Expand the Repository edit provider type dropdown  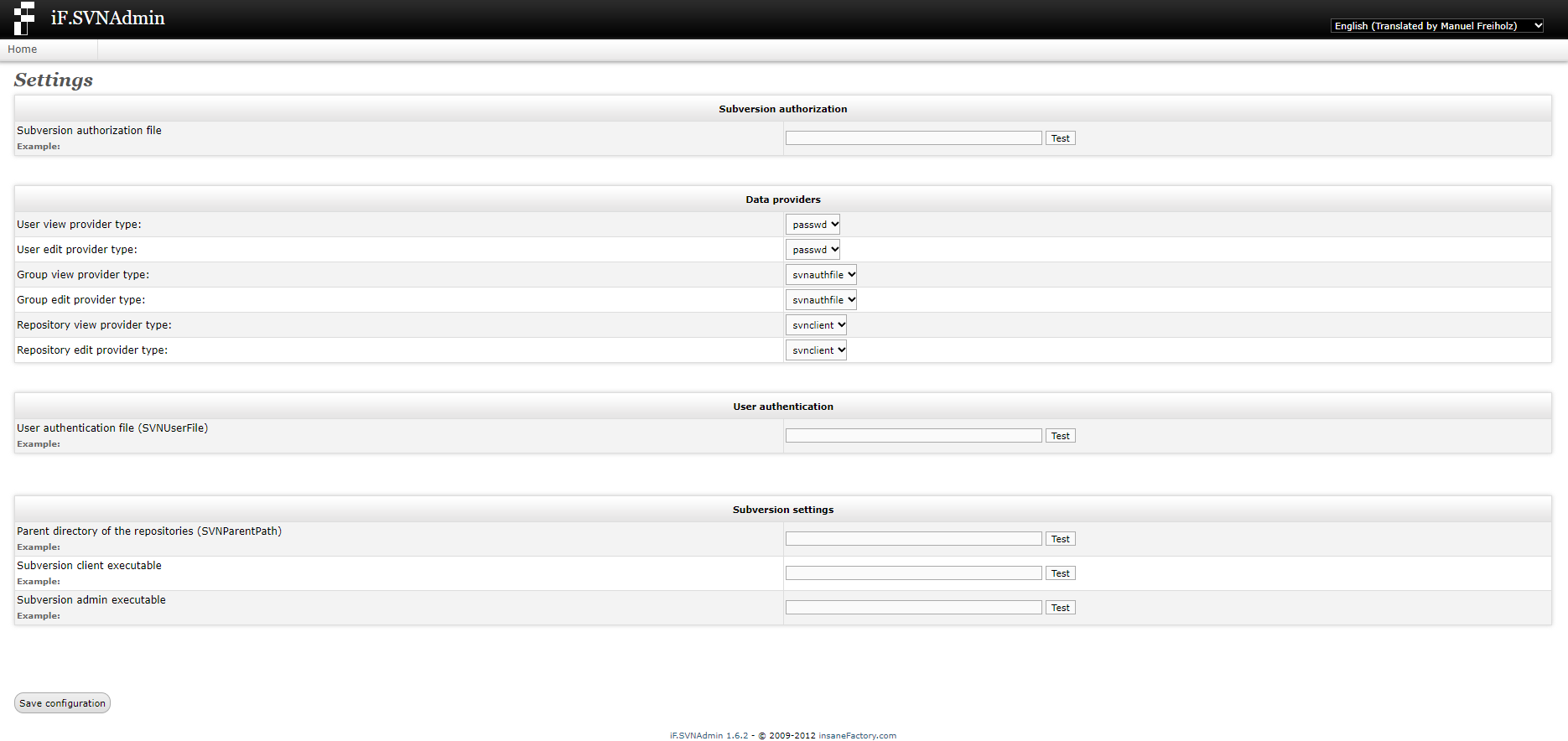point(816,350)
